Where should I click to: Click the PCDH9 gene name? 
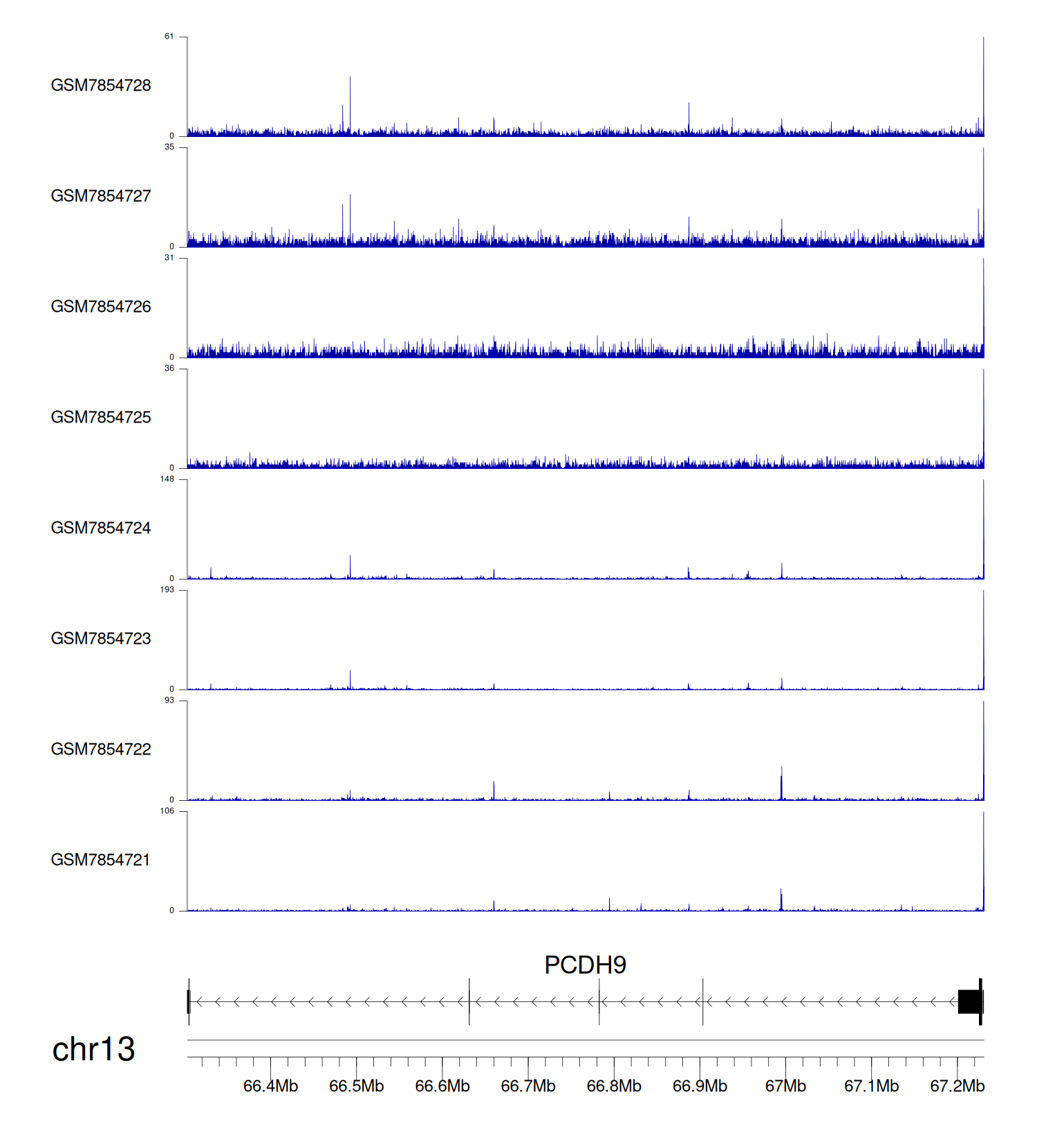click(585, 965)
